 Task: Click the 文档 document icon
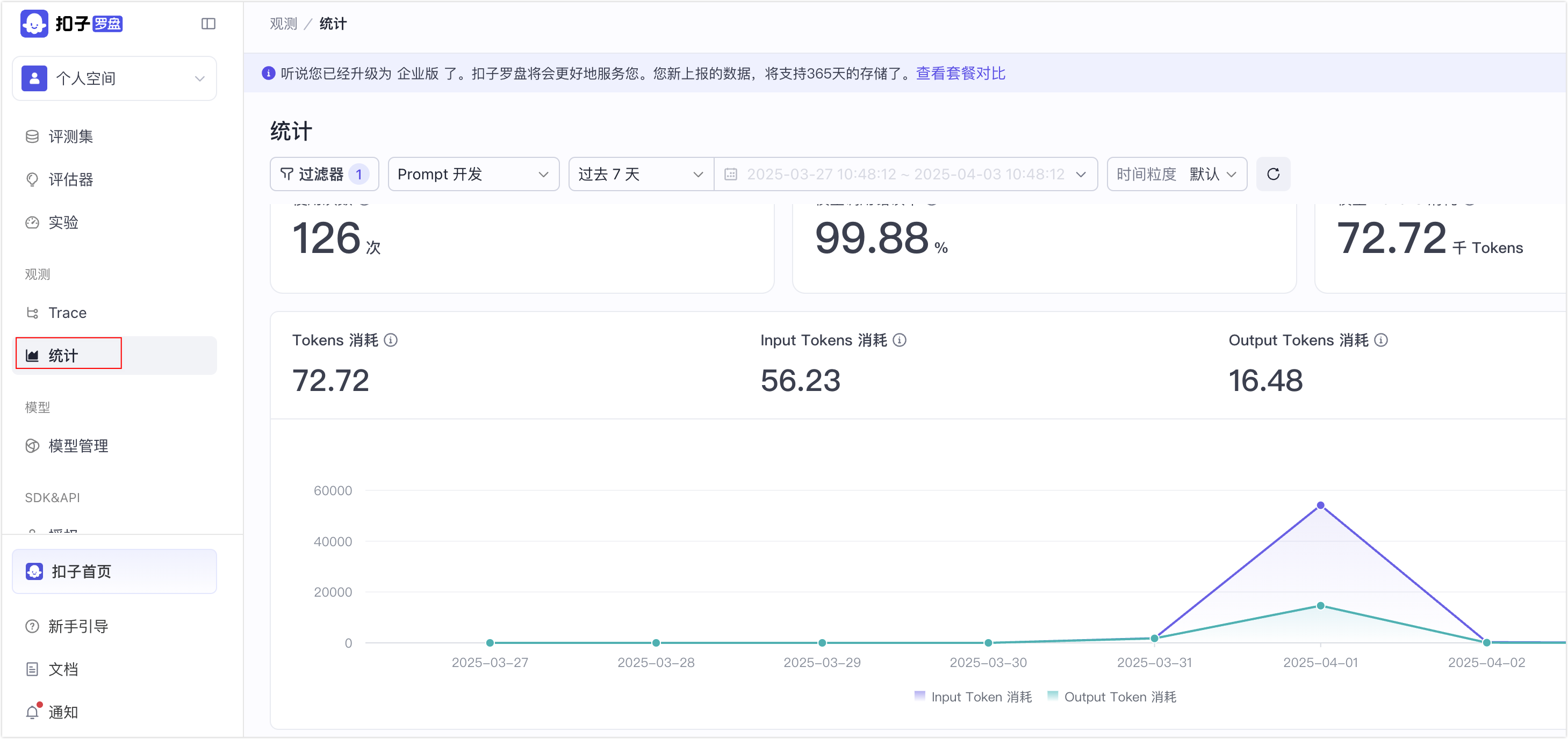point(32,669)
